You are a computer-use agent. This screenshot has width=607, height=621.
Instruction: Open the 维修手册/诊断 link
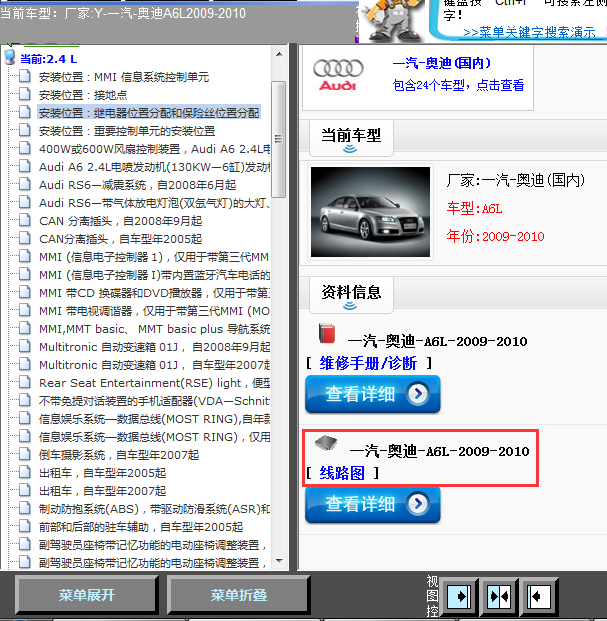point(368,363)
